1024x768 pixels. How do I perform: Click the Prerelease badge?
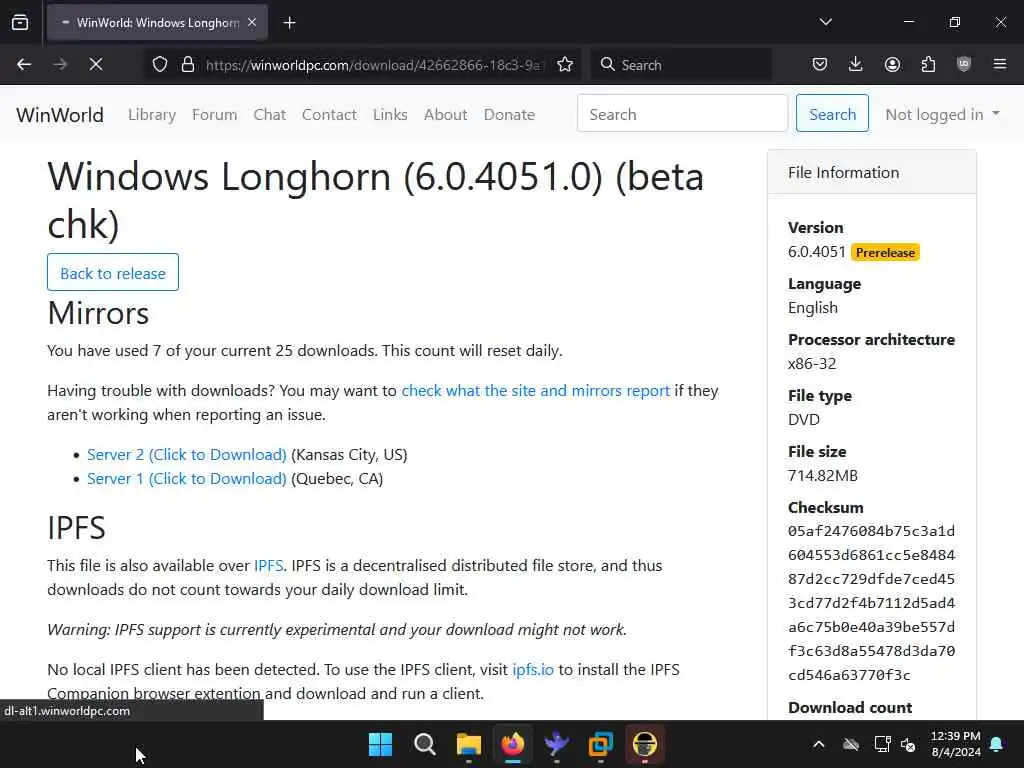(x=885, y=253)
